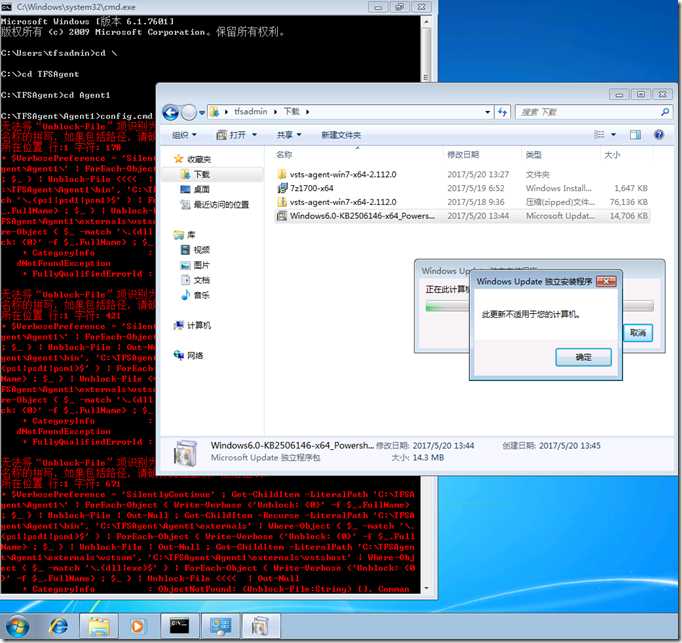Click the tfsadmin breadcrumb in address bar

pyautogui.click(x=251, y=112)
